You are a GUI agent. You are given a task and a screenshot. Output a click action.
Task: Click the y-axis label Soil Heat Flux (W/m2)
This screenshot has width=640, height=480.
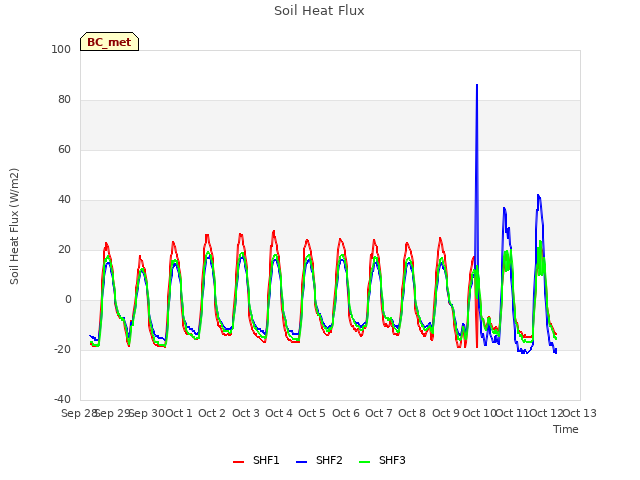(x=14, y=226)
